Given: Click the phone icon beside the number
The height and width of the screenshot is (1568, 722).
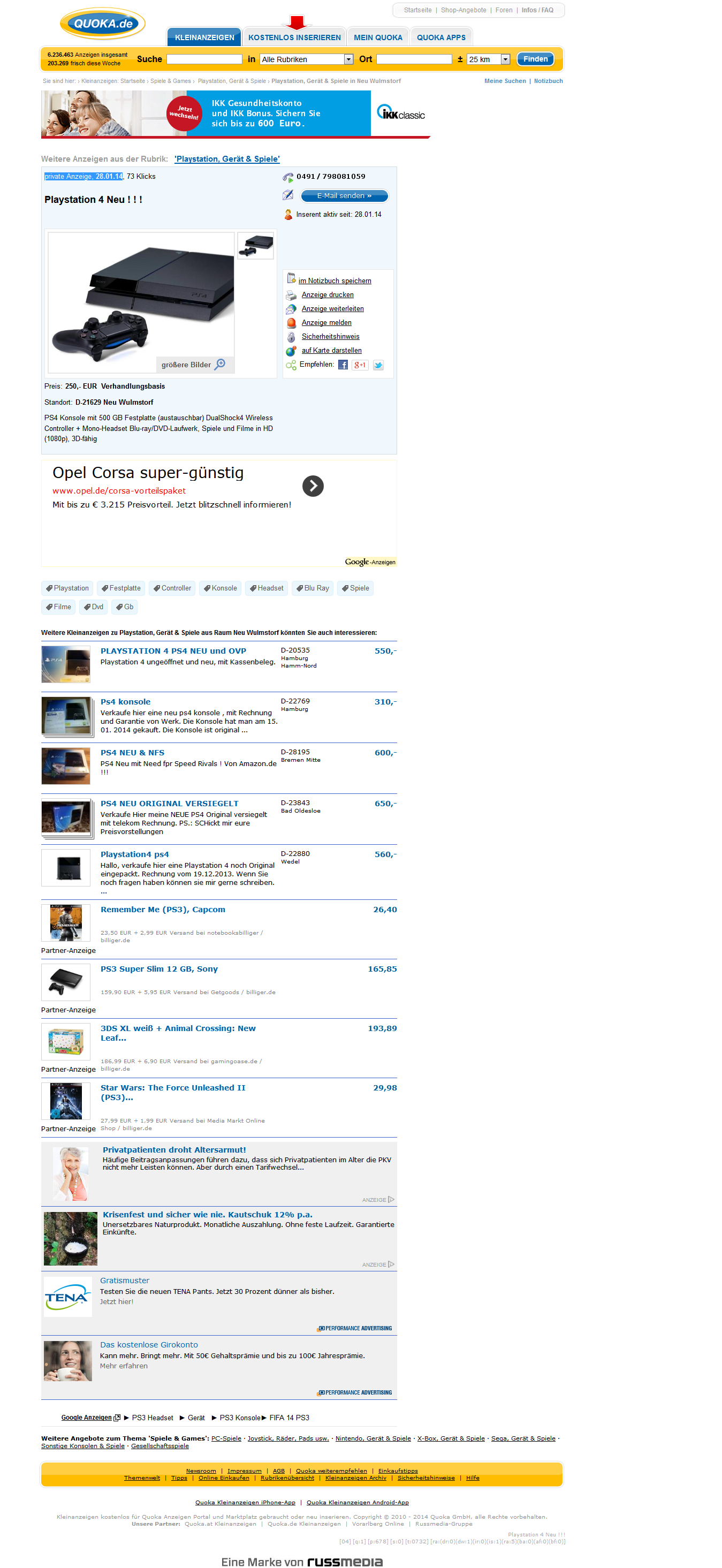Looking at the screenshot, I should tap(288, 177).
